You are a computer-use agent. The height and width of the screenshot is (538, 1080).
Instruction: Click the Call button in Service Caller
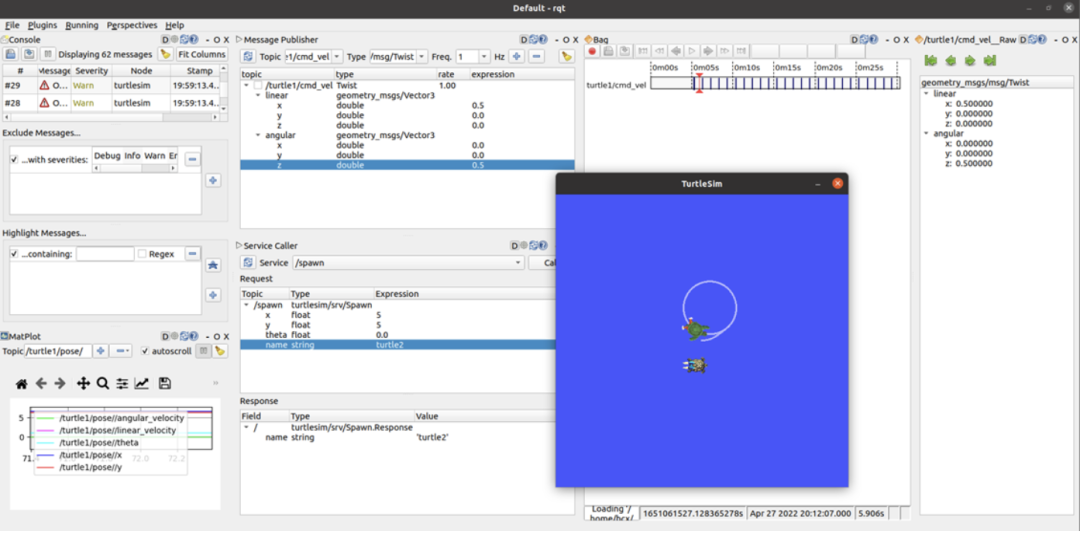coord(543,262)
